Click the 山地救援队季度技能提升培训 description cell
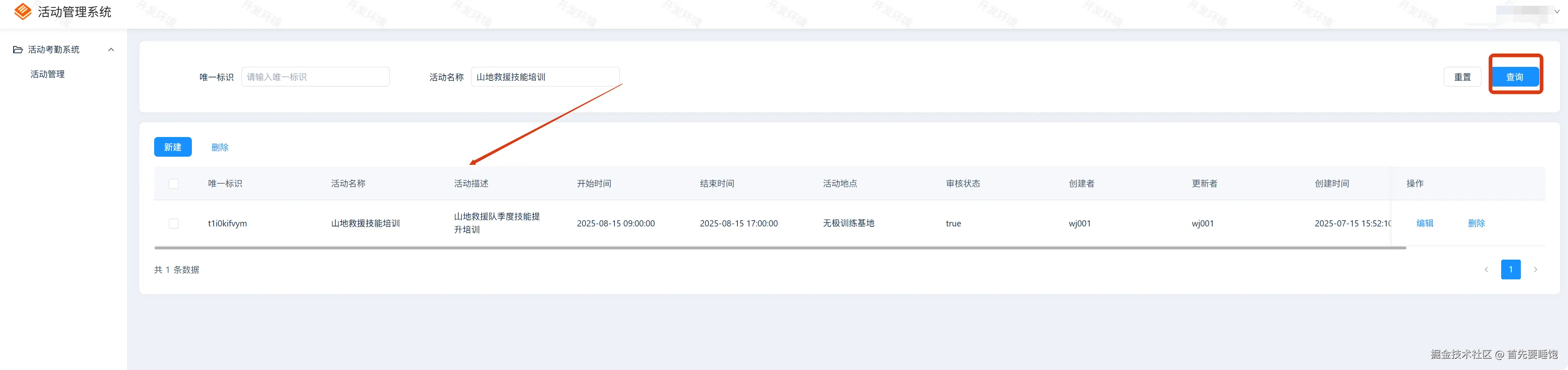 [x=497, y=223]
